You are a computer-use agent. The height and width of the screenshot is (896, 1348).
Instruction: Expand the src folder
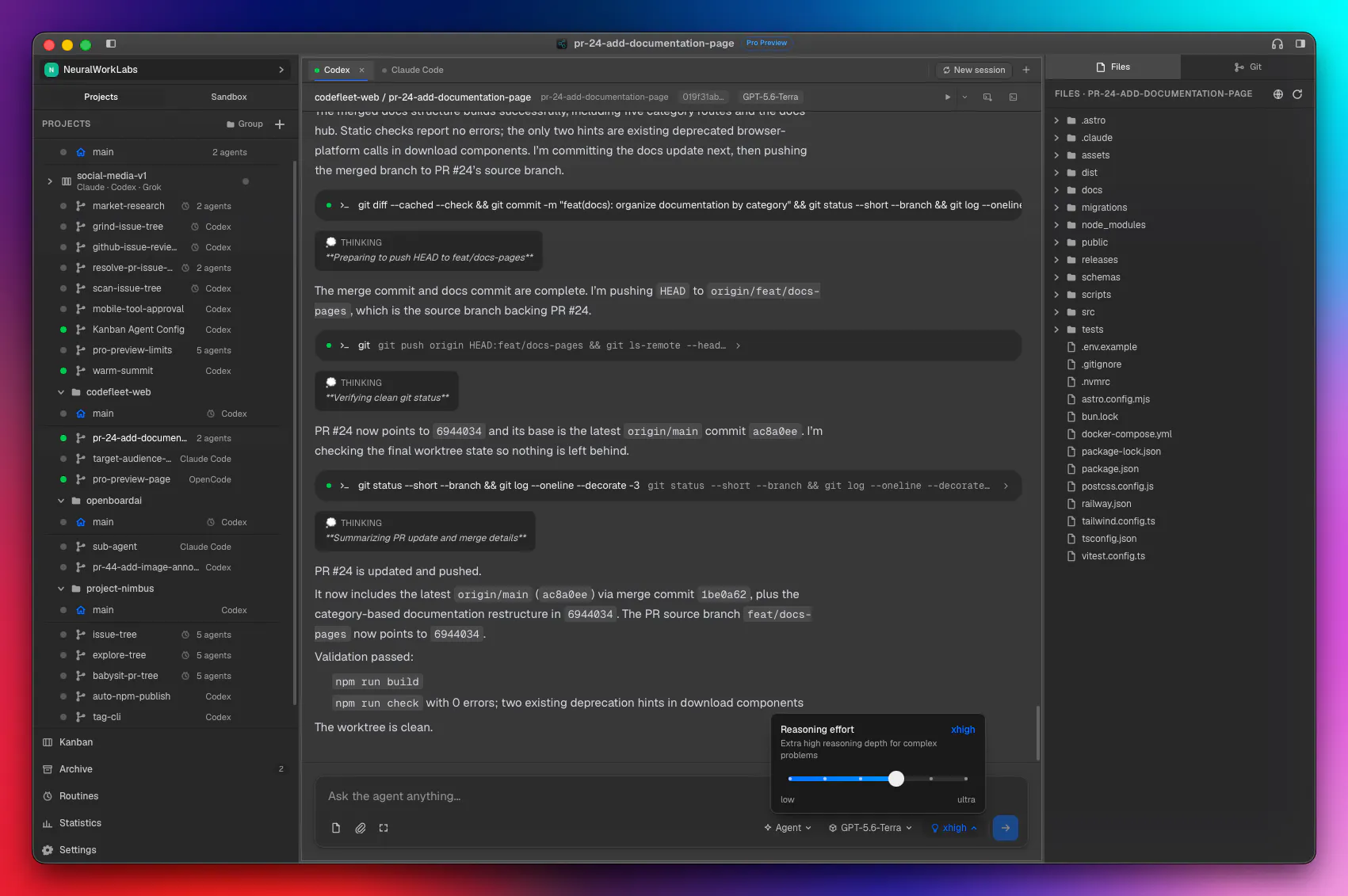[1056, 312]
